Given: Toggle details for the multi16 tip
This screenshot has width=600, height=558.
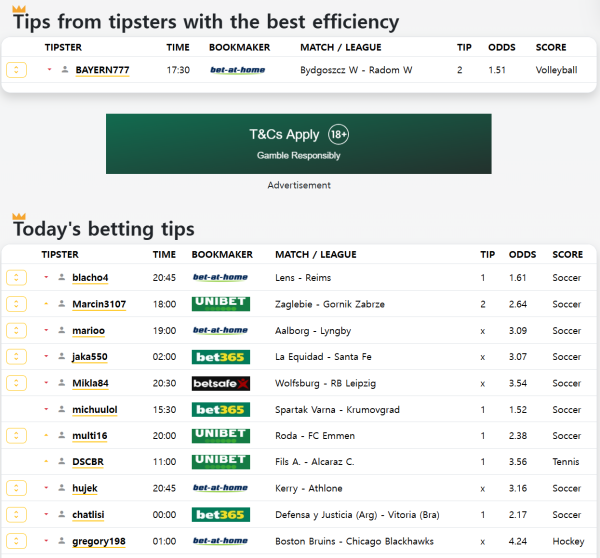Looking at the screenshot, I should point(16,436).
